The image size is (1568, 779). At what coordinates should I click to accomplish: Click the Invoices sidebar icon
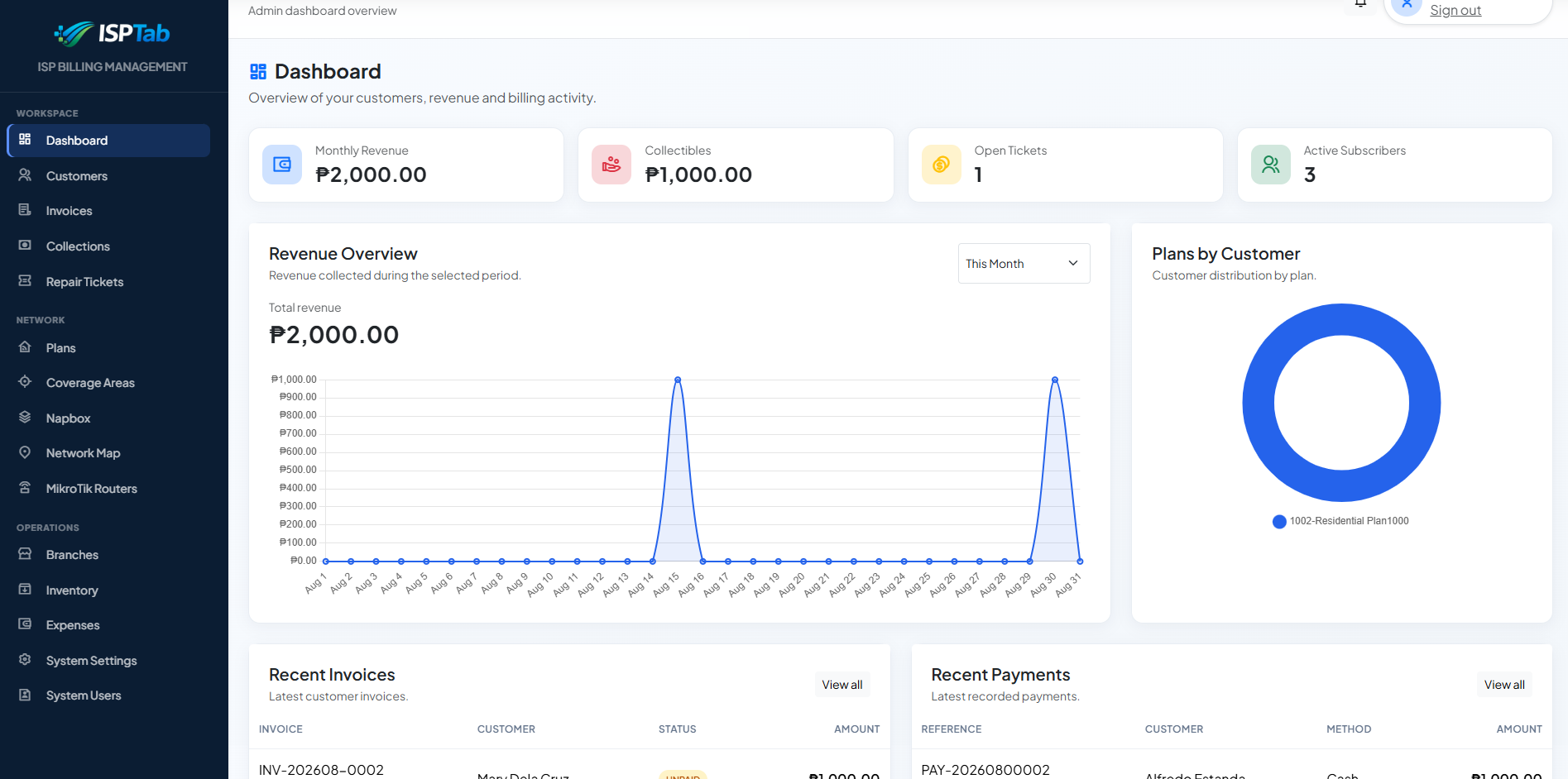click(x=25, y=210)
